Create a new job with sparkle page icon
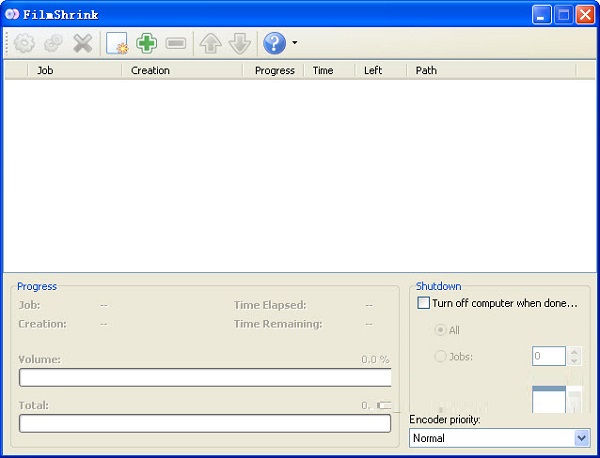This screenshot has width=600, height=458. [x=117, y=44]
